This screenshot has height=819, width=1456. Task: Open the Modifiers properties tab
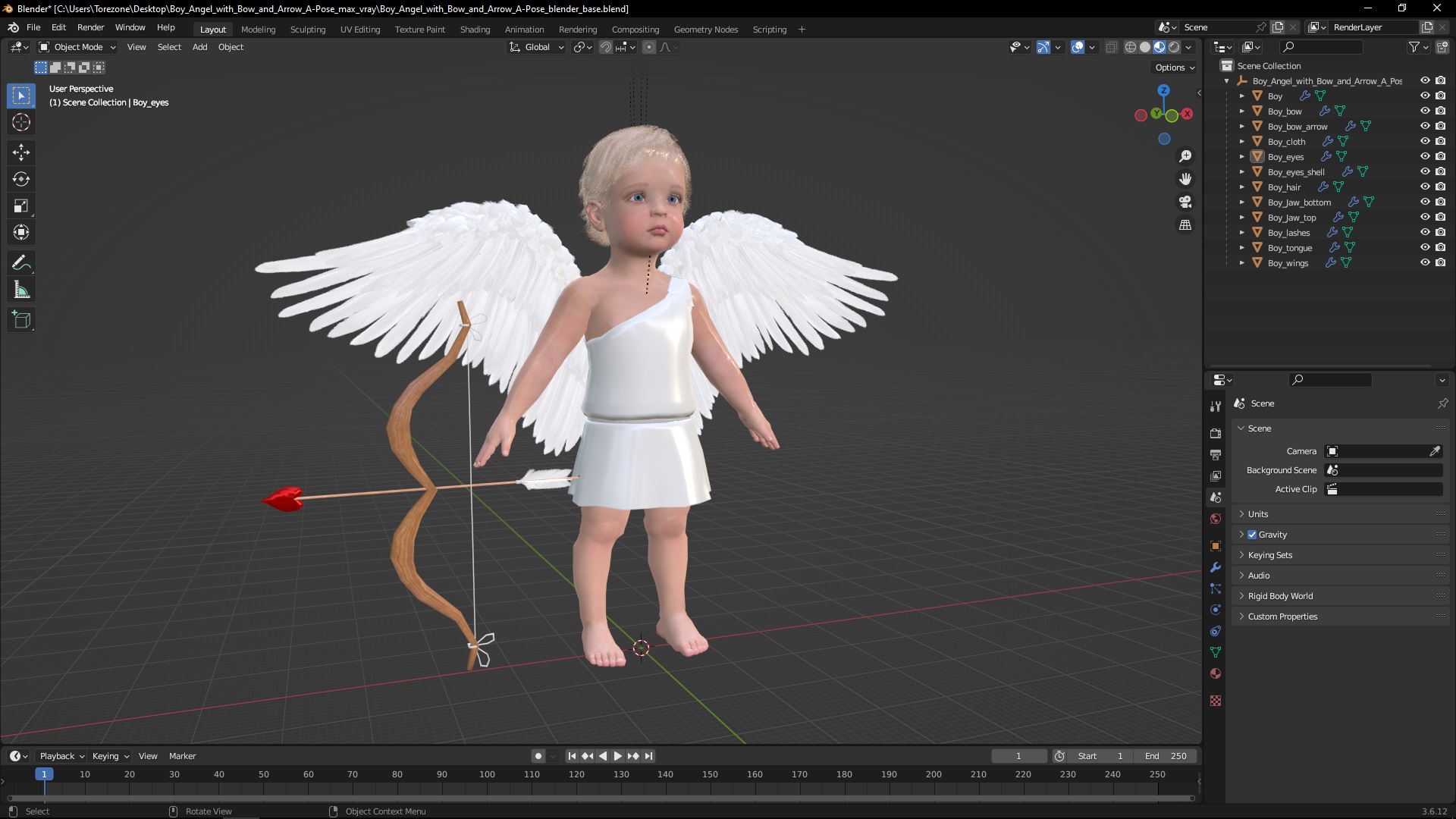[x=1216, y=567]
